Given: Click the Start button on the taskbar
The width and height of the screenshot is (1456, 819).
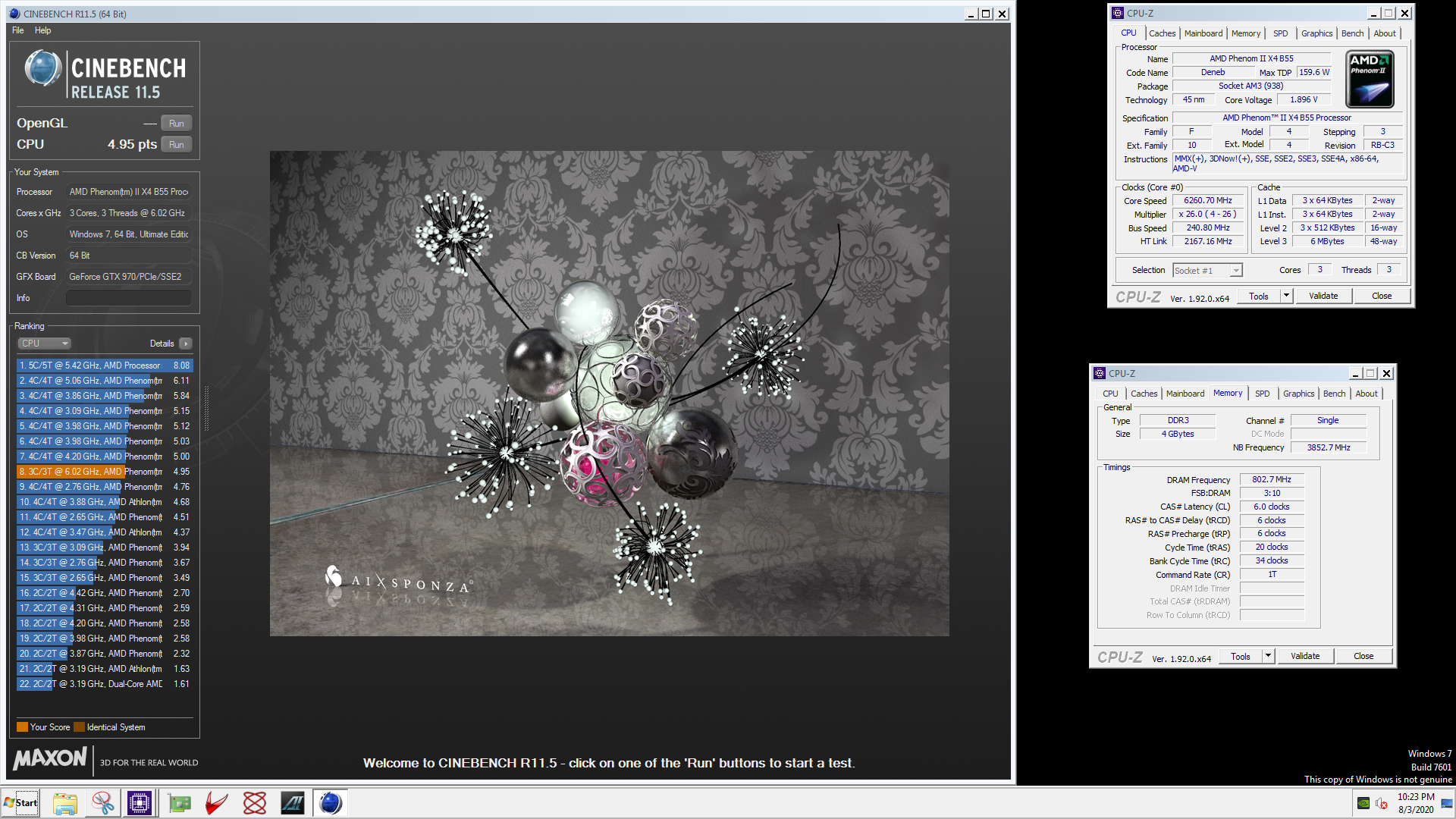Looking at the screenshot, I should pos(20,803).
